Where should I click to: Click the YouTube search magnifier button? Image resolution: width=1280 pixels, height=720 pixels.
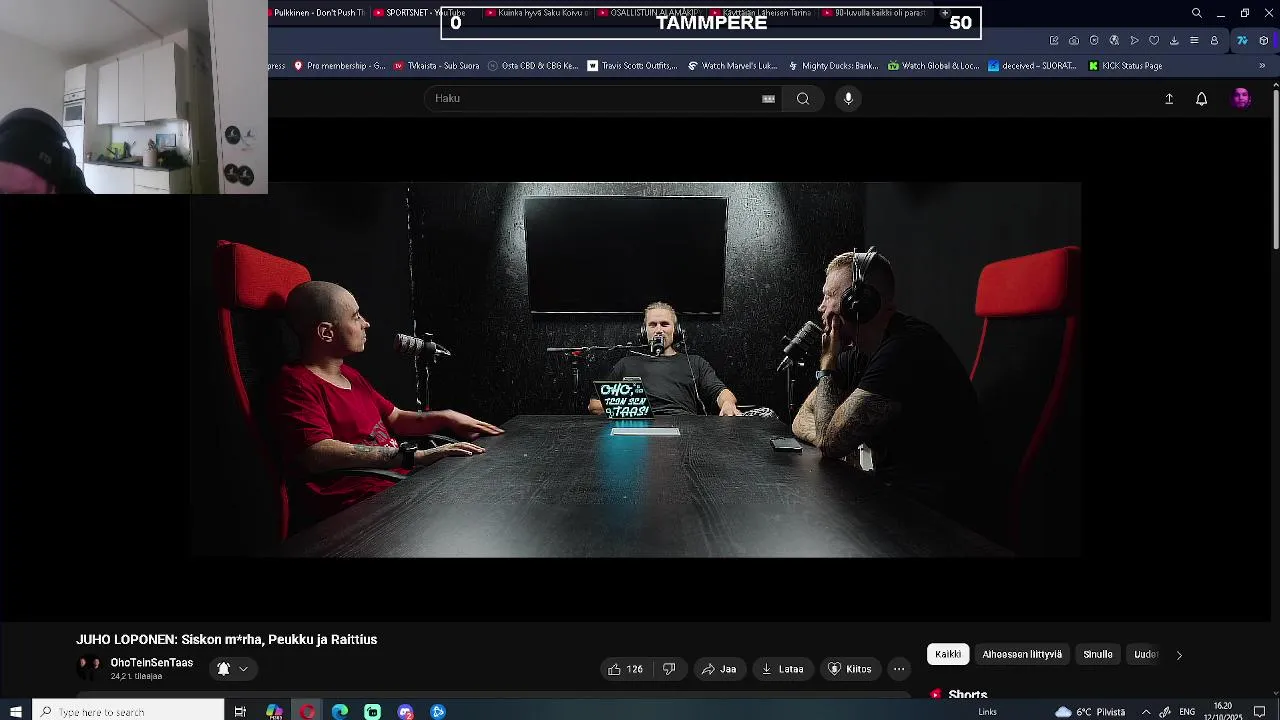coord(802,98)
